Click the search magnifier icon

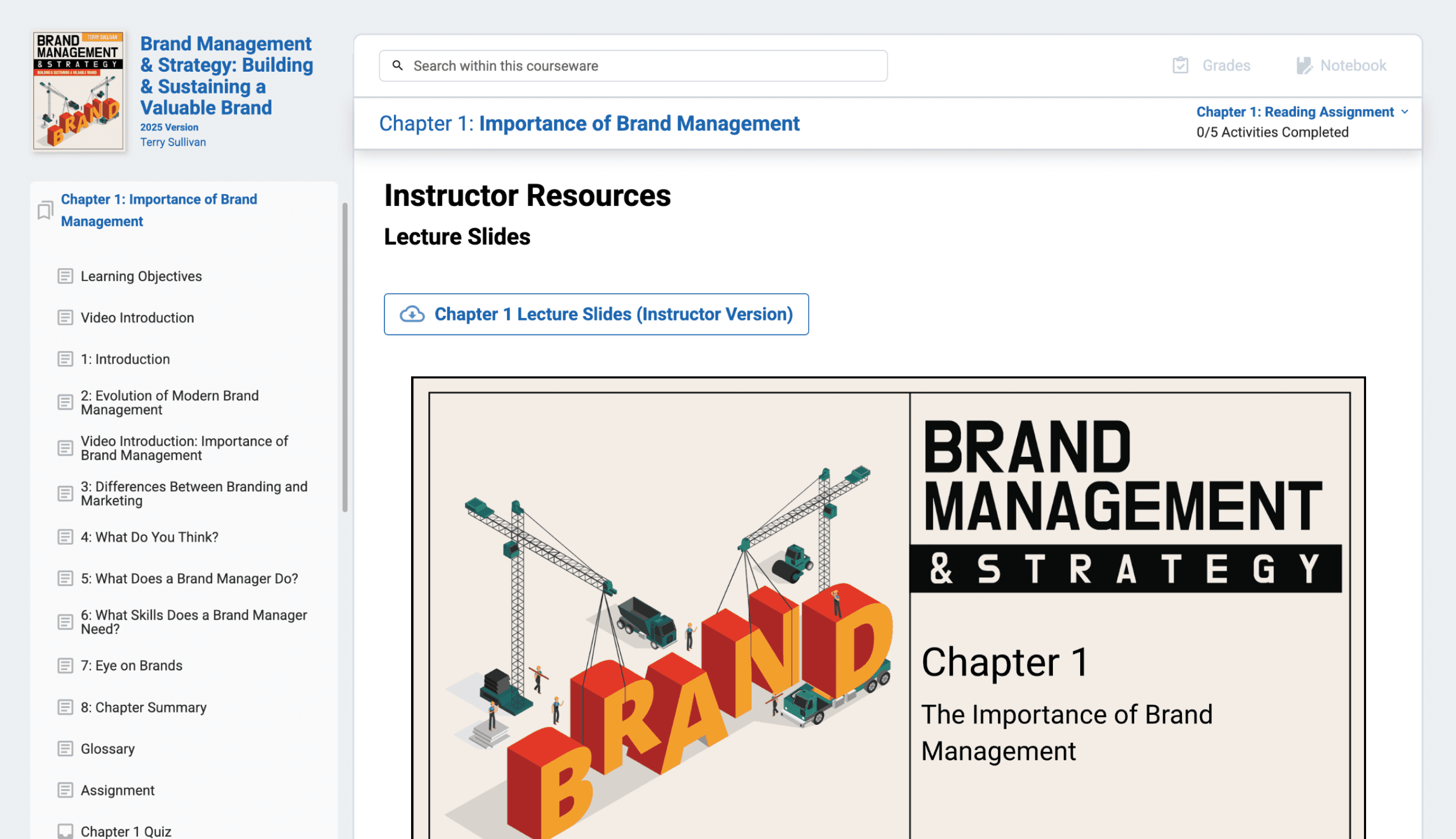click(398, 66)
